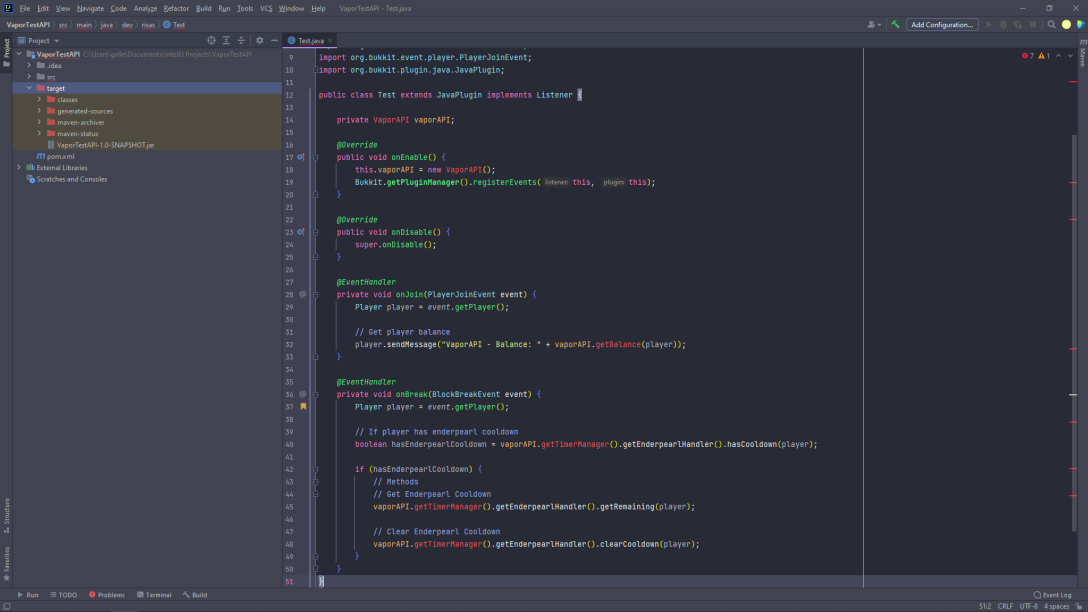This screenshot has height=612, width=1088.
Task: Select the Test.java editor tab
Action: 310,41
